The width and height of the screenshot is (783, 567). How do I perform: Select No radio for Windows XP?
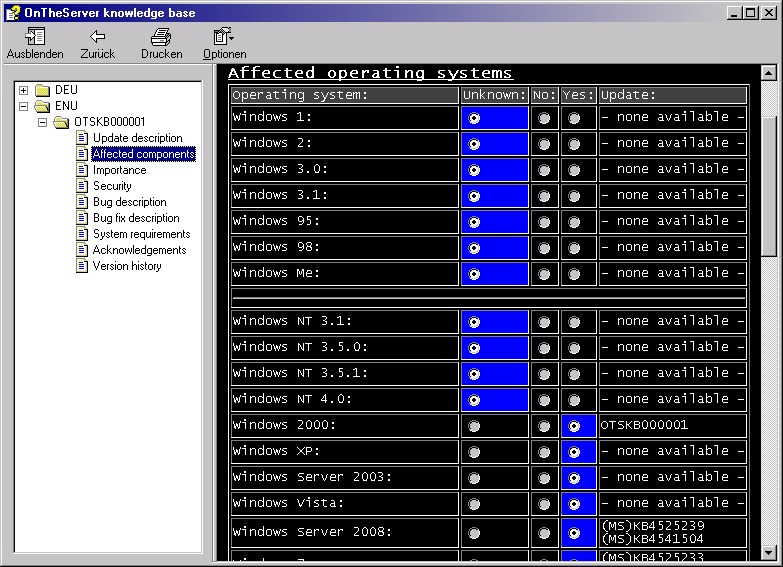tap(544, 452)
